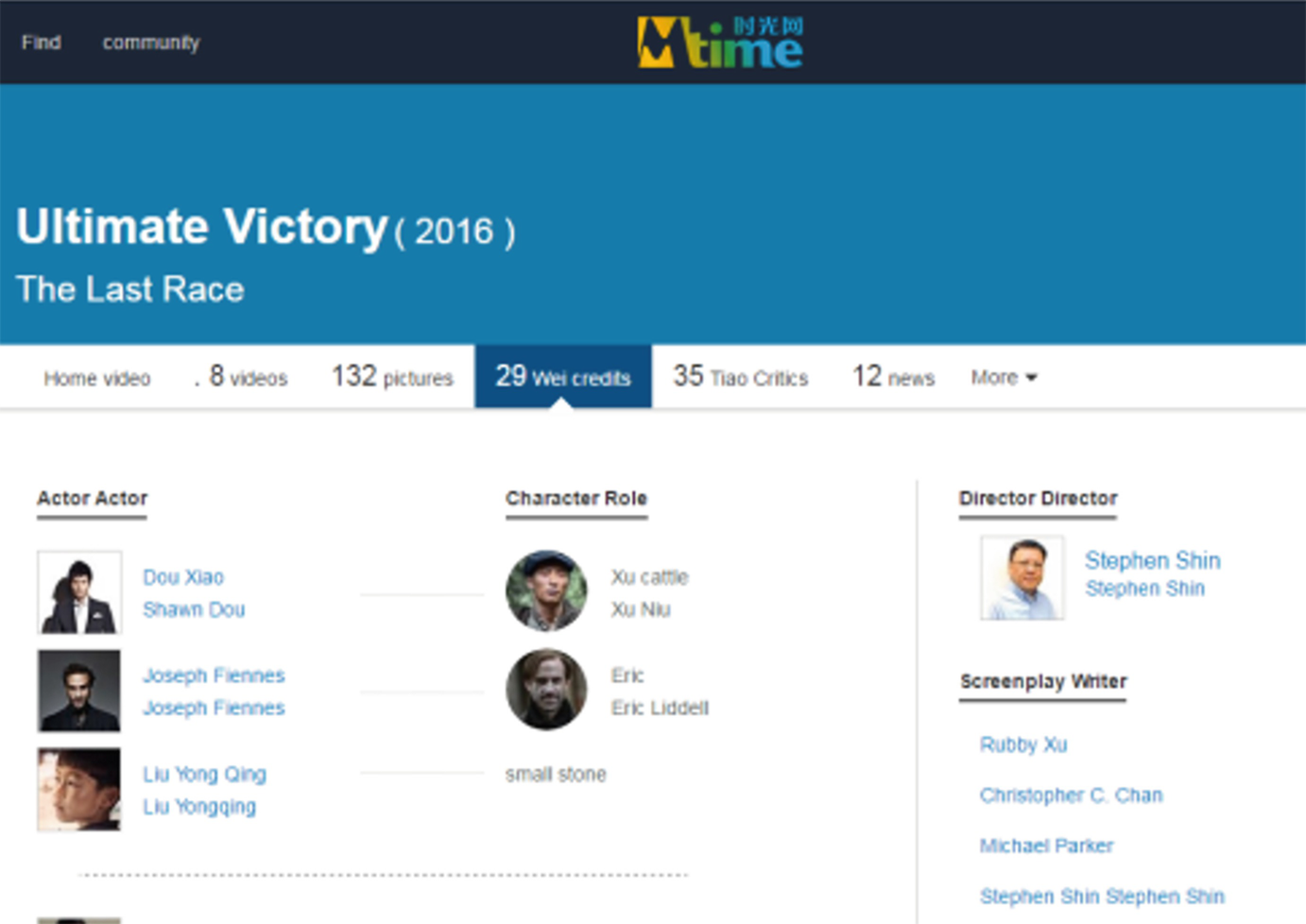
Task: Click the Screenplay Writer heading
Action: click(x=1043, y=681)
